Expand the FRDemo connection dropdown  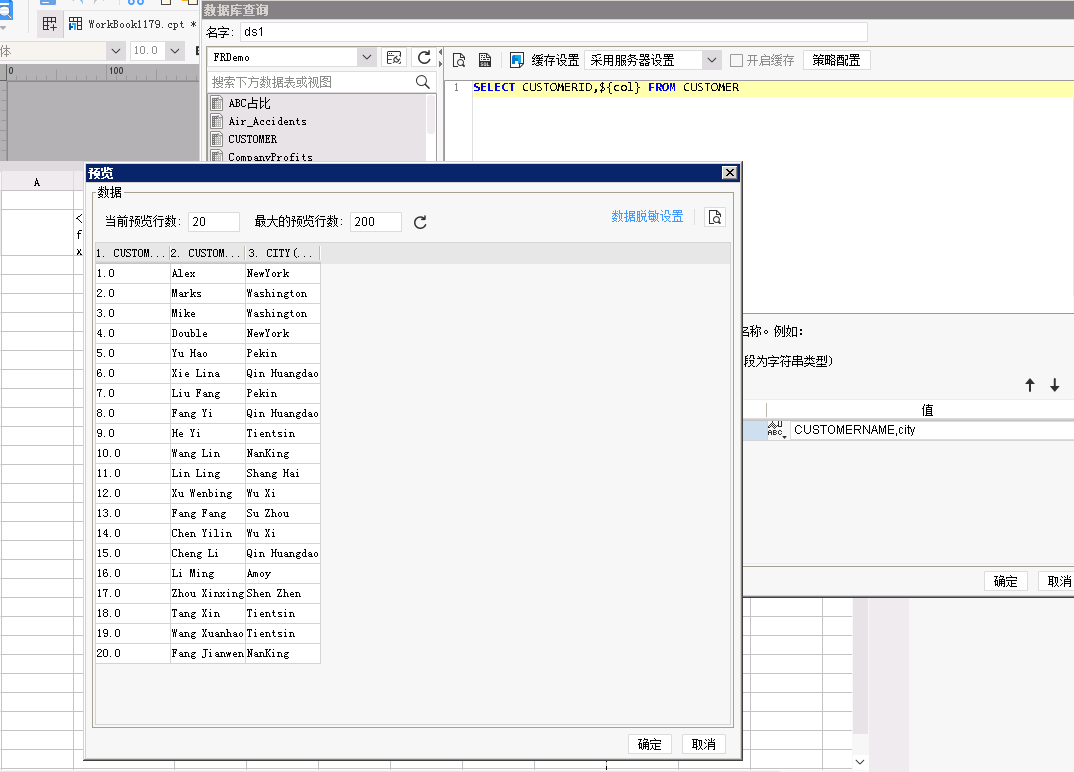[366, 58]
